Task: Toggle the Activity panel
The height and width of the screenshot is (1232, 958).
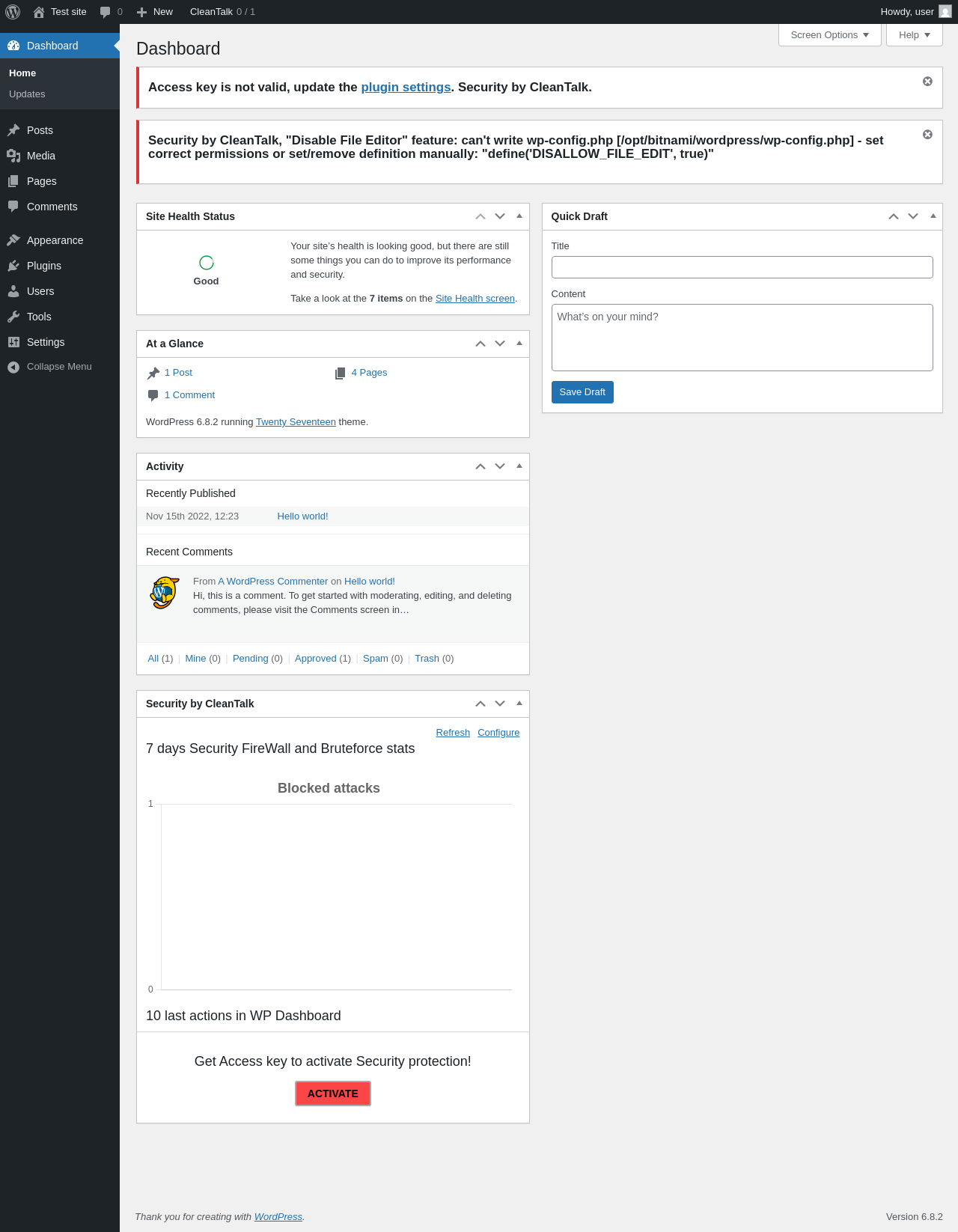Action: point(519,466)
